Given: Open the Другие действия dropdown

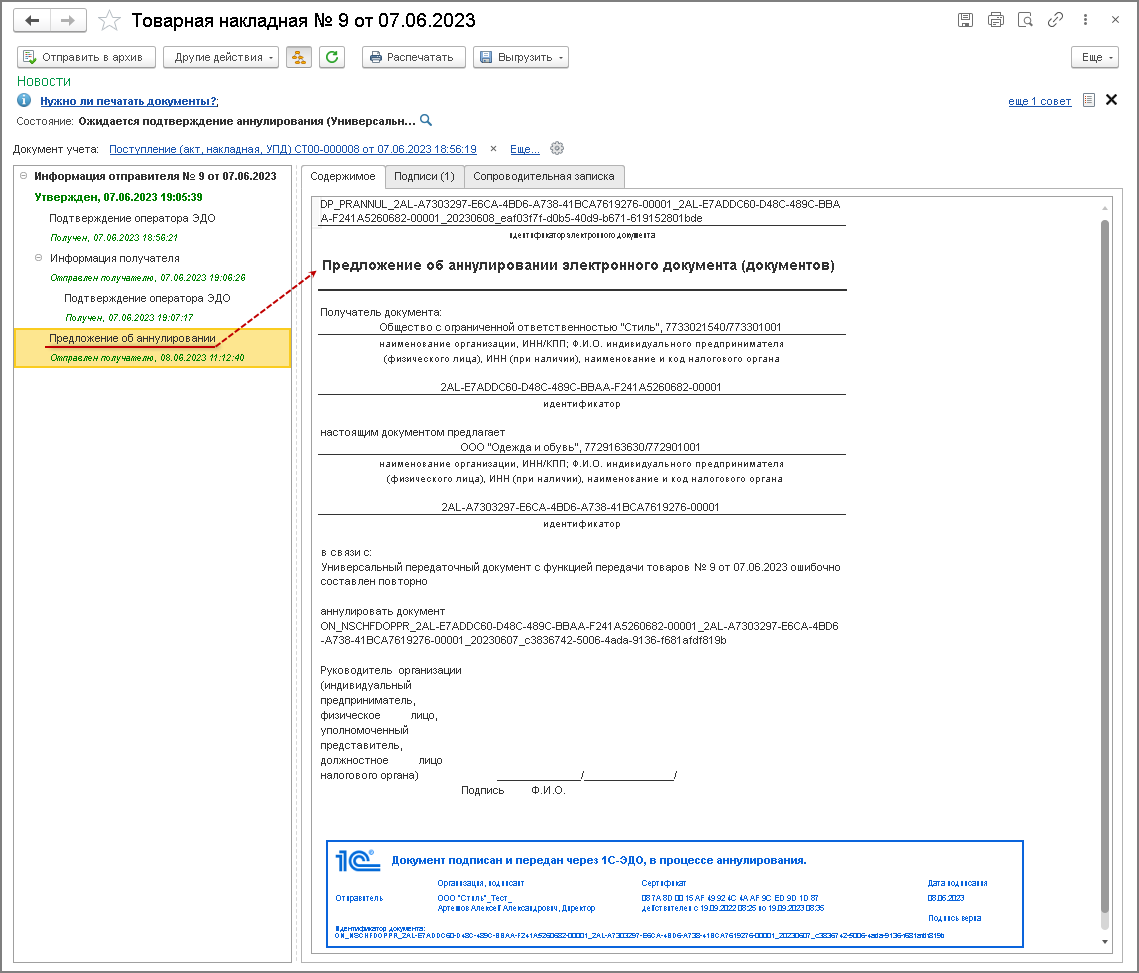Looking at the screenshot, I should pyautogui.click(x=221, y=57).
